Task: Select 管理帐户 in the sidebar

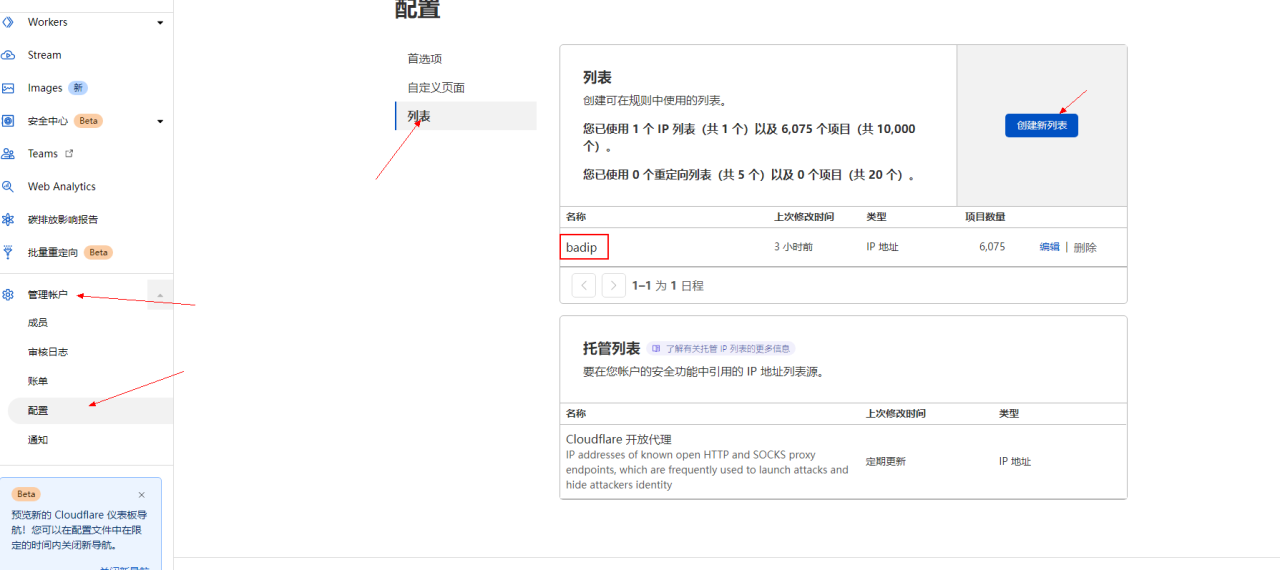Action: [x=48, y=295]
